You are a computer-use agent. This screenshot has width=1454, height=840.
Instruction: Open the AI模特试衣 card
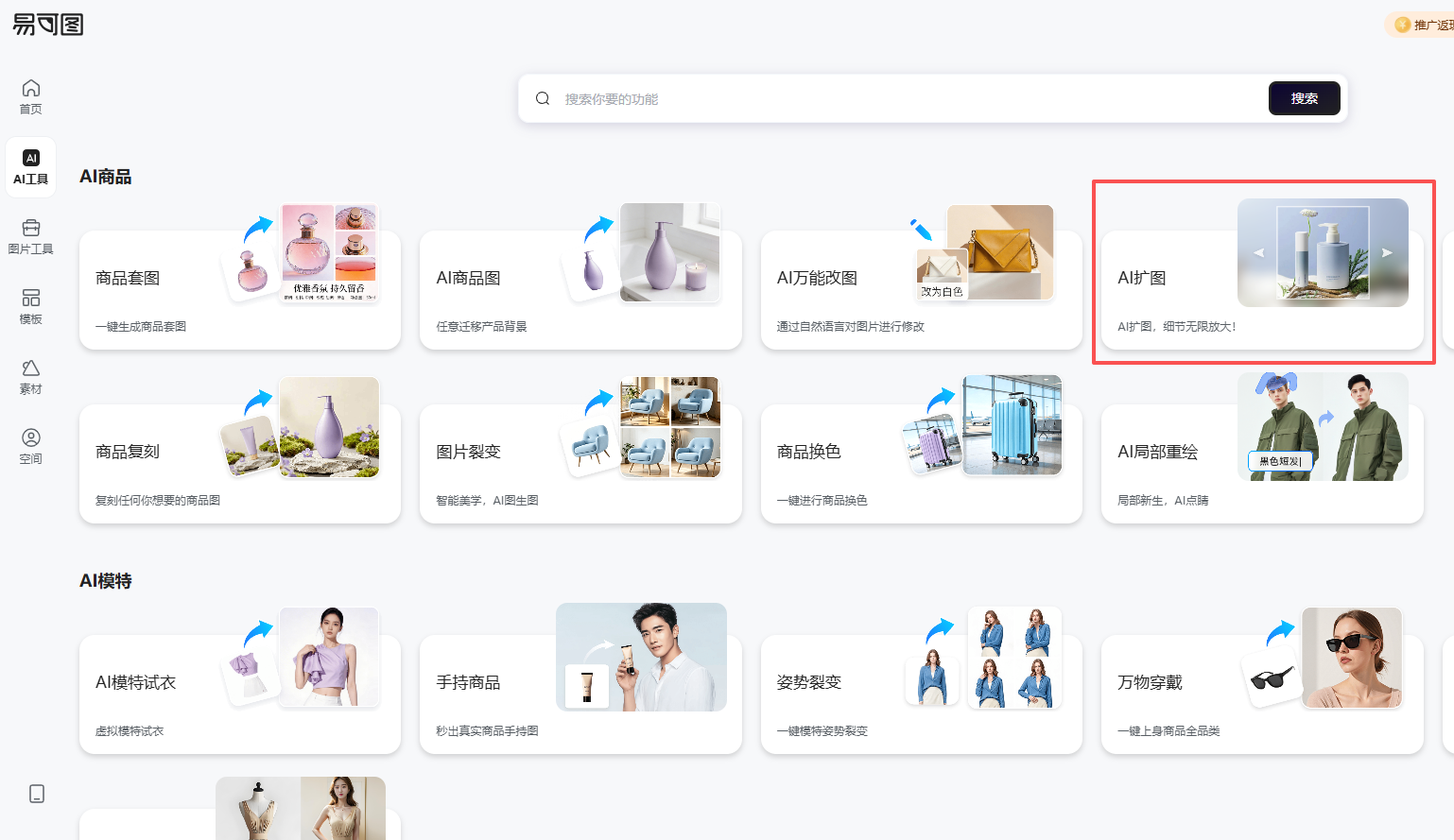pyautogui.click(x=240, y=694)
